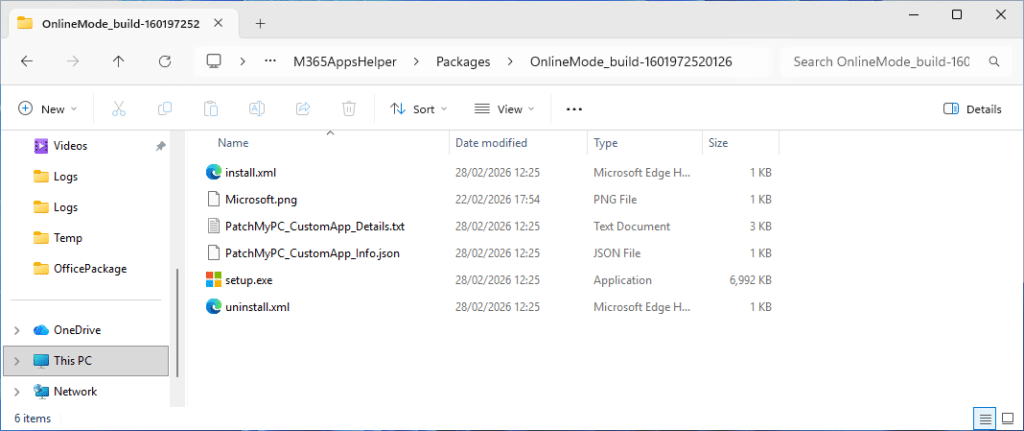Go up one folder level
The height and width of the screenshot is (431, 1024).
coord(119,61)
